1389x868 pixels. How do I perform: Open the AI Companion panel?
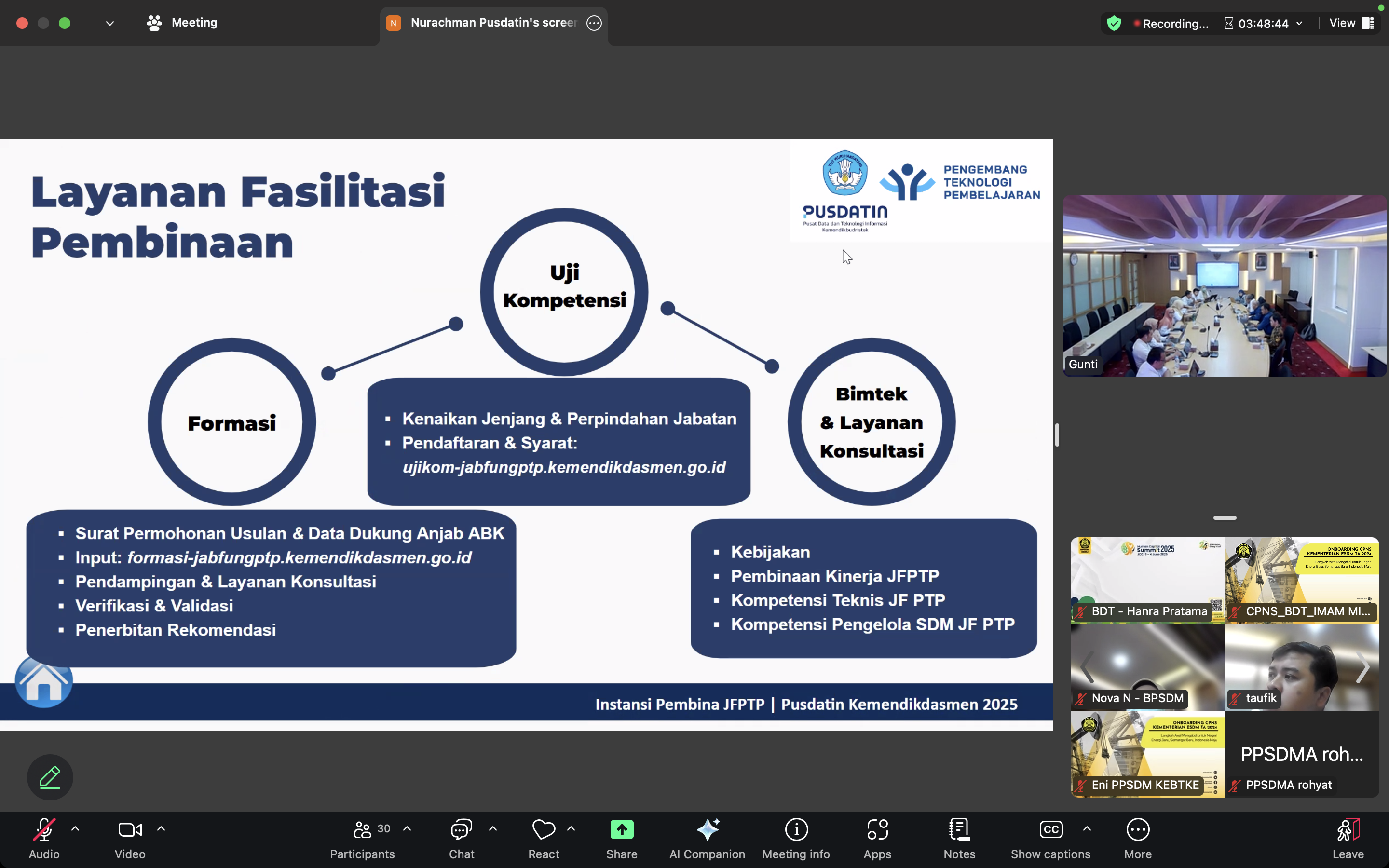pos(707,829)
